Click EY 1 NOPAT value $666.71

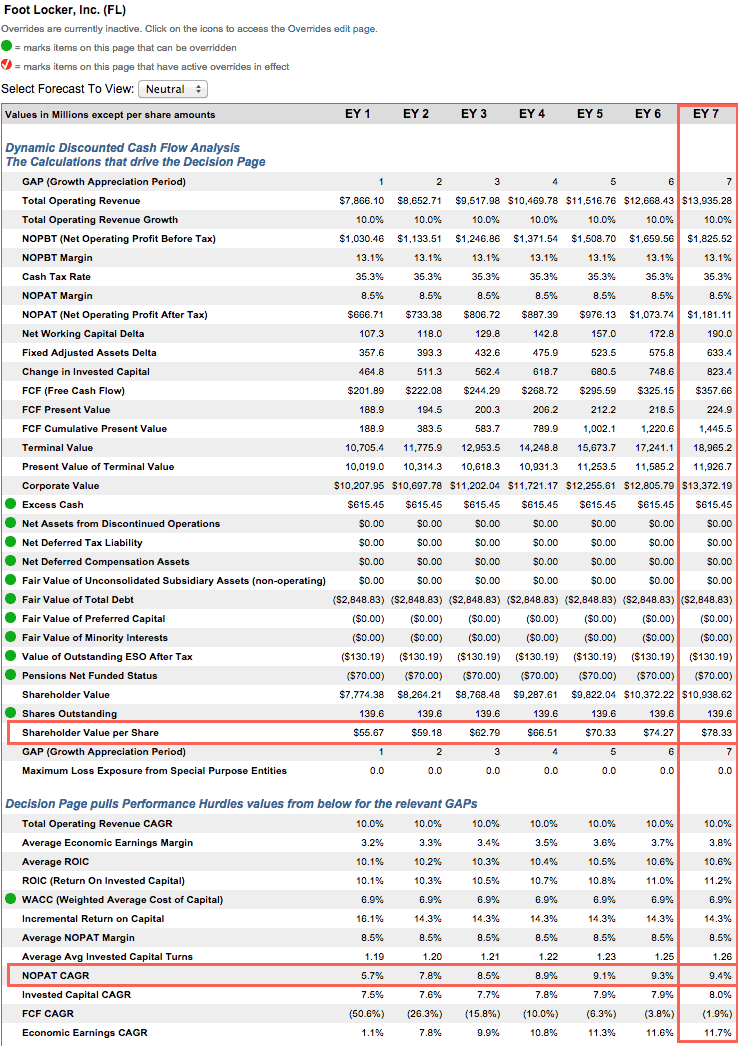point(366,315)
